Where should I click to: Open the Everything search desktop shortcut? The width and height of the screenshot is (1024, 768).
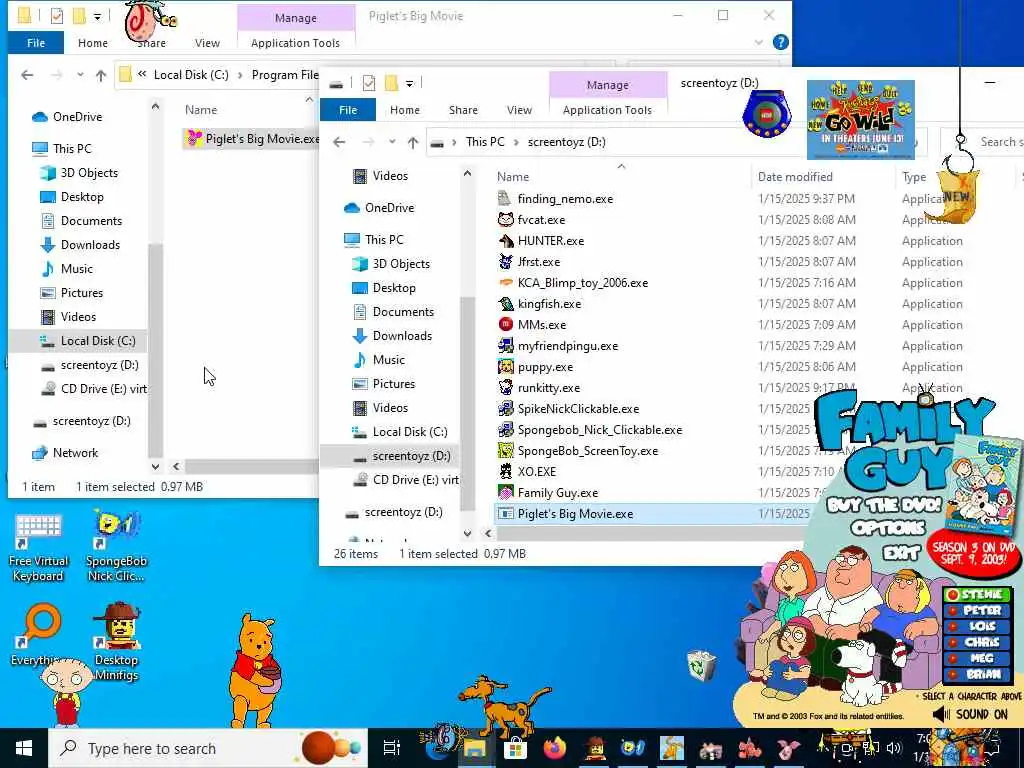[38, 635]
